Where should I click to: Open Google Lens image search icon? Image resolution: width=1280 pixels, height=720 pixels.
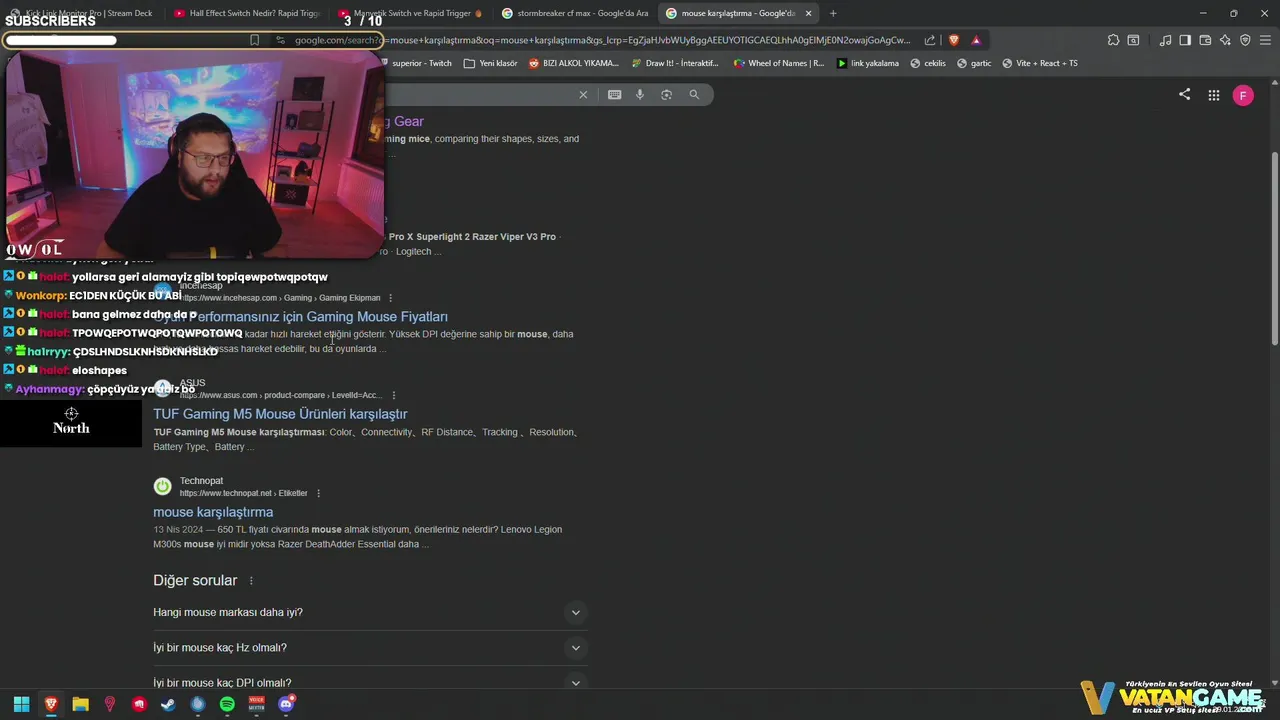pyautogui.click(x=666, y=95)
